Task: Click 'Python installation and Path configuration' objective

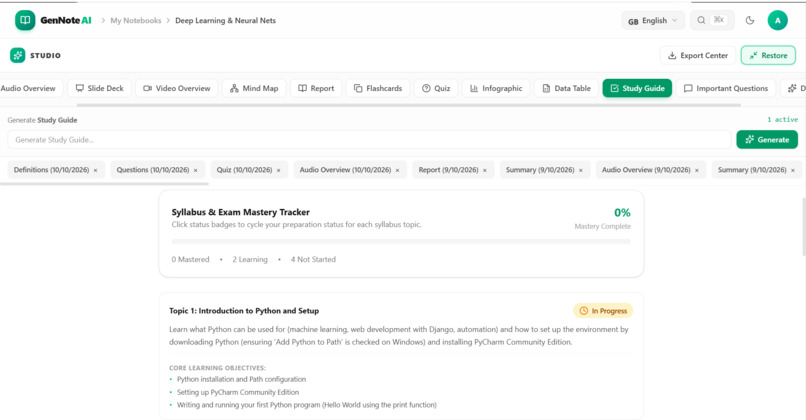Action: pos(241,379)
